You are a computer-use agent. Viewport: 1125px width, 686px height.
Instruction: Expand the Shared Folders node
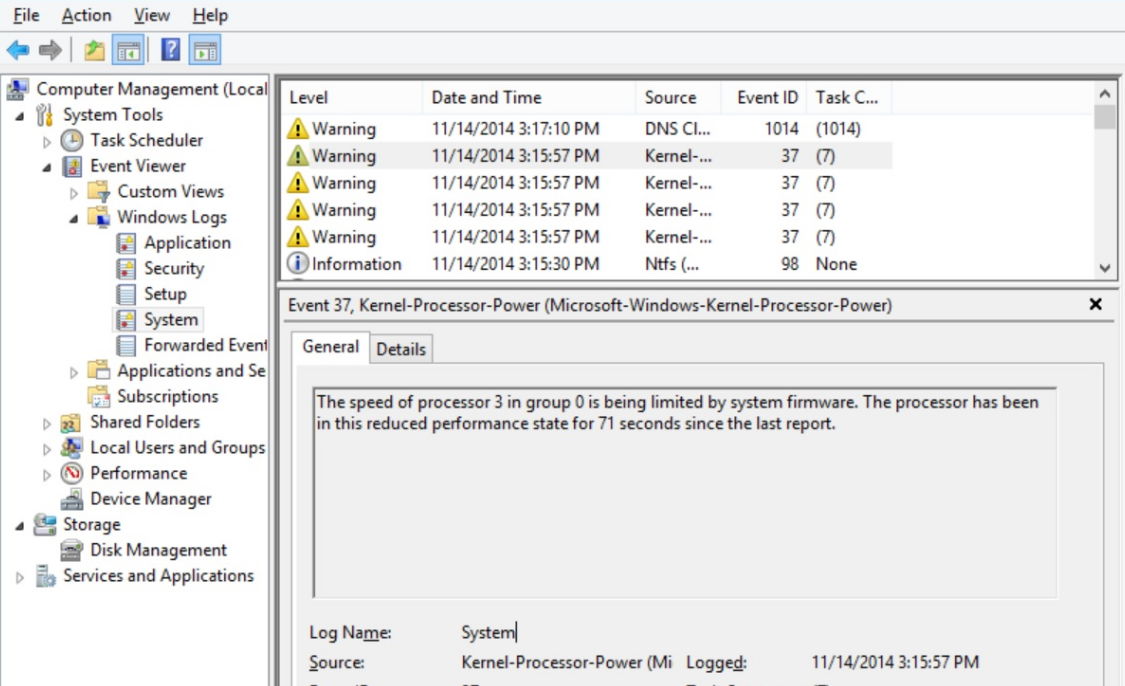coord(47,423)
